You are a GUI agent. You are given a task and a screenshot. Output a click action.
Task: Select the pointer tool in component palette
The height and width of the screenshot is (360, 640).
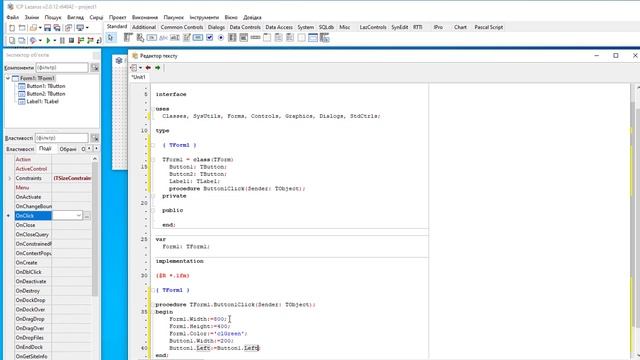tap(110, 38)
